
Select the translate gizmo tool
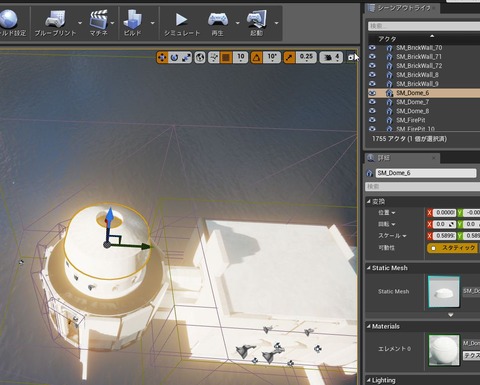[x=162, y=58]
